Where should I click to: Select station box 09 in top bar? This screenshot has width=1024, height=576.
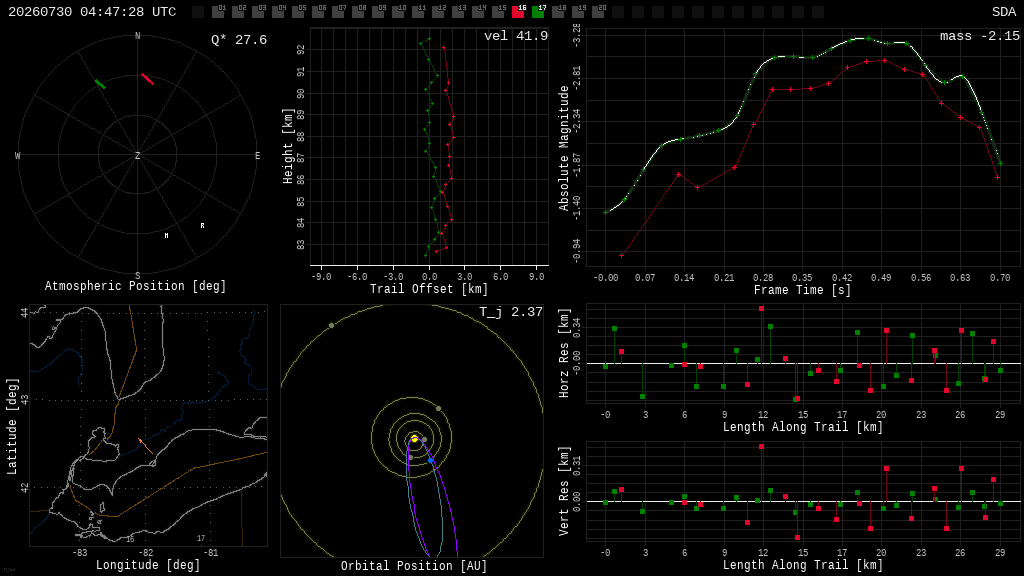click(x=378, y=12)
